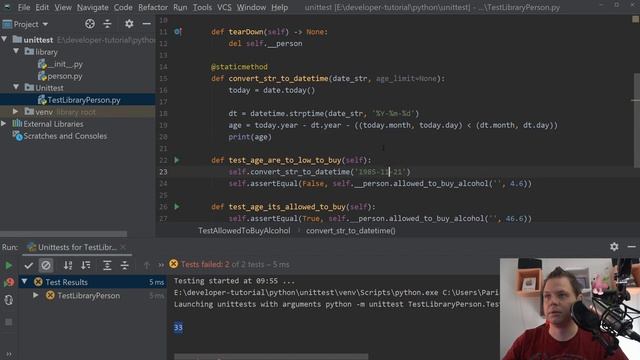Screen dimensions: 640x360
Task: Open the Run menu
Action: 180,7
